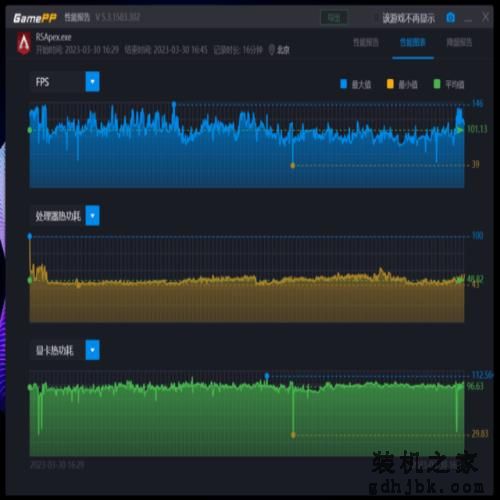Click the CPU power chart maximum marker

[30, 236]
